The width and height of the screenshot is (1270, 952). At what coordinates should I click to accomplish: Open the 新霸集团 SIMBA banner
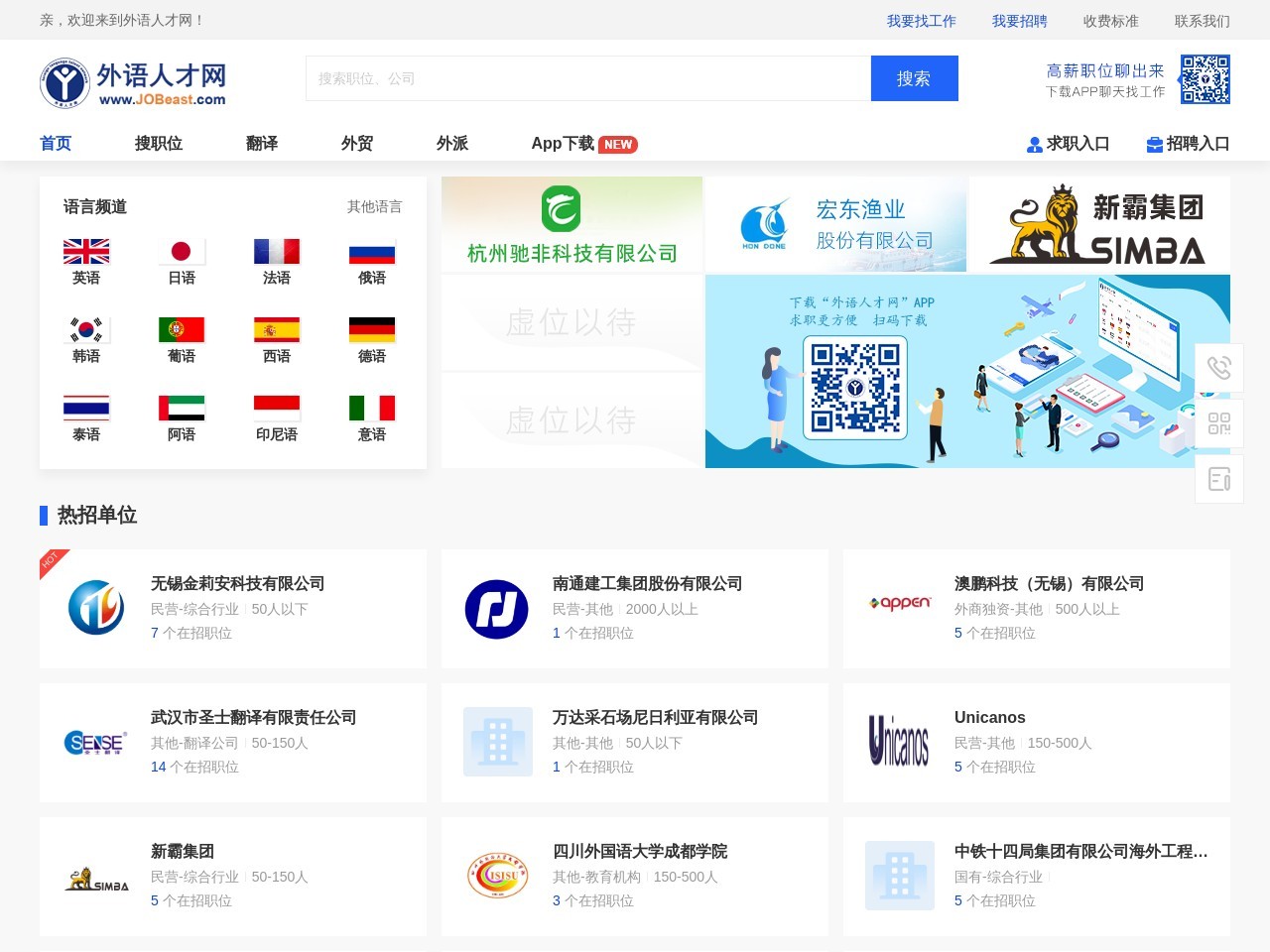click(1099, 224)
